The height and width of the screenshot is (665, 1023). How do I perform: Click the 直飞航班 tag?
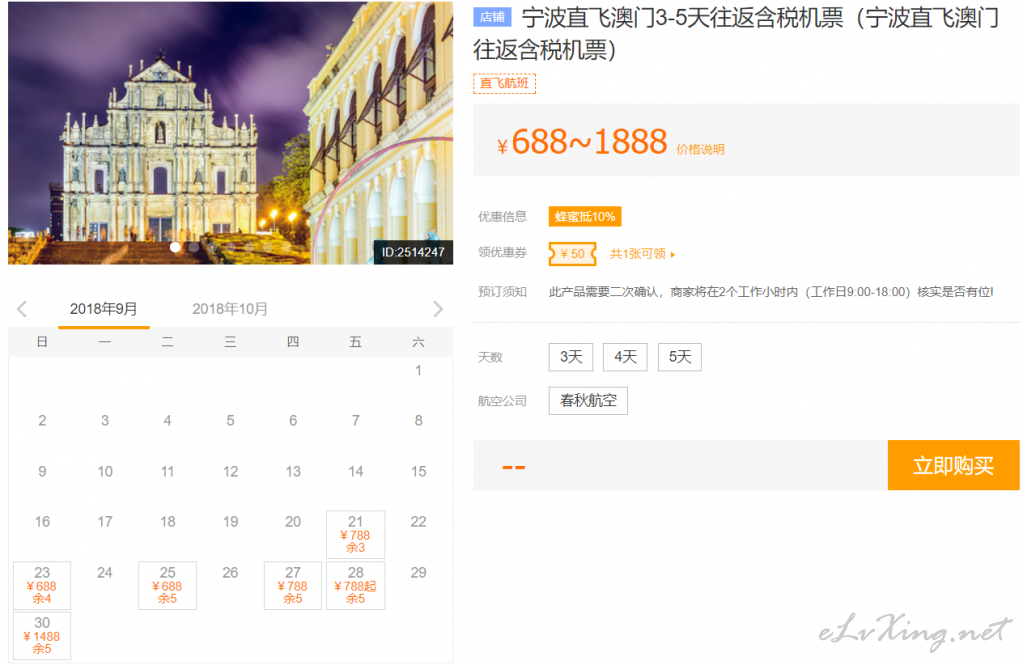(504, 84)
